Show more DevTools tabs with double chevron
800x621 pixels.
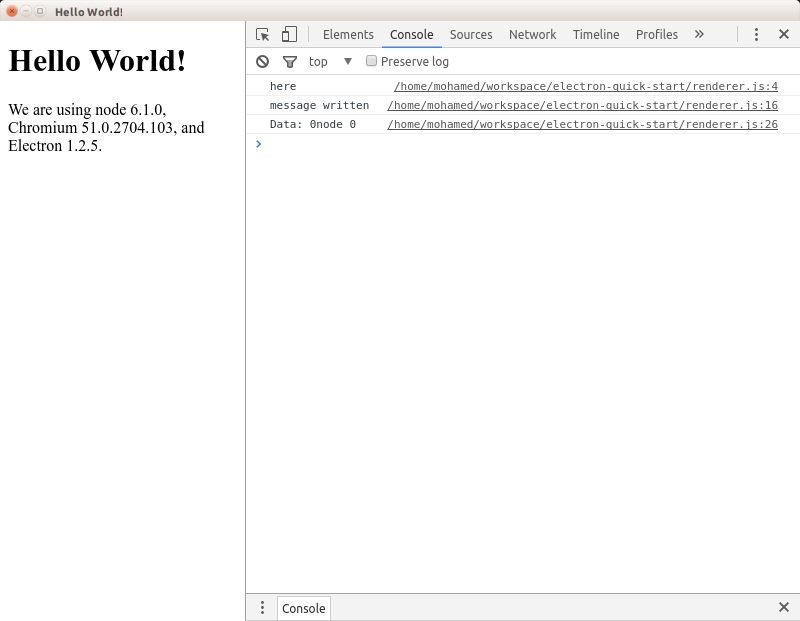(x=699, y=34)
